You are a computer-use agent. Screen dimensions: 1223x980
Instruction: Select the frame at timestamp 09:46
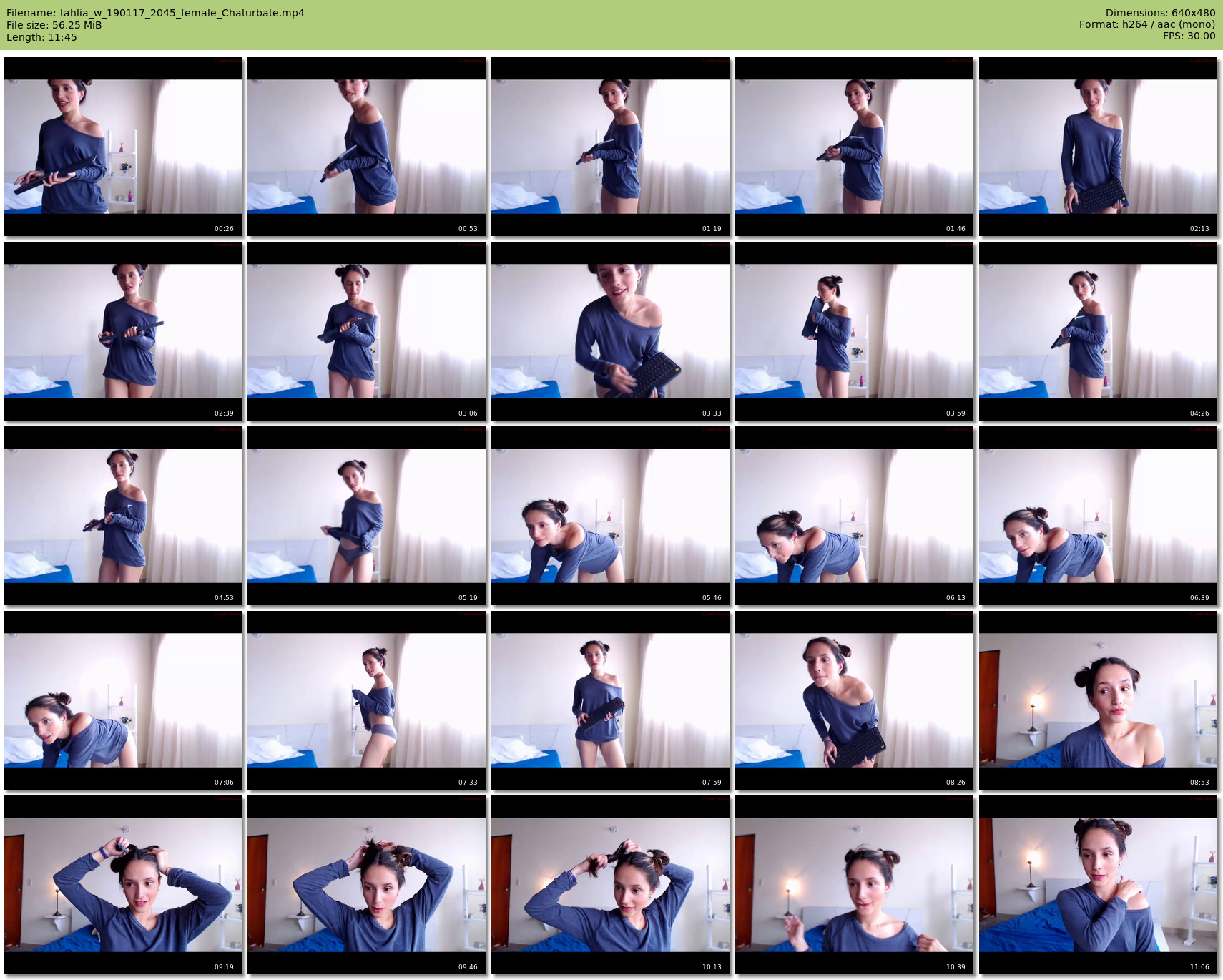click(x=367, y=885)
